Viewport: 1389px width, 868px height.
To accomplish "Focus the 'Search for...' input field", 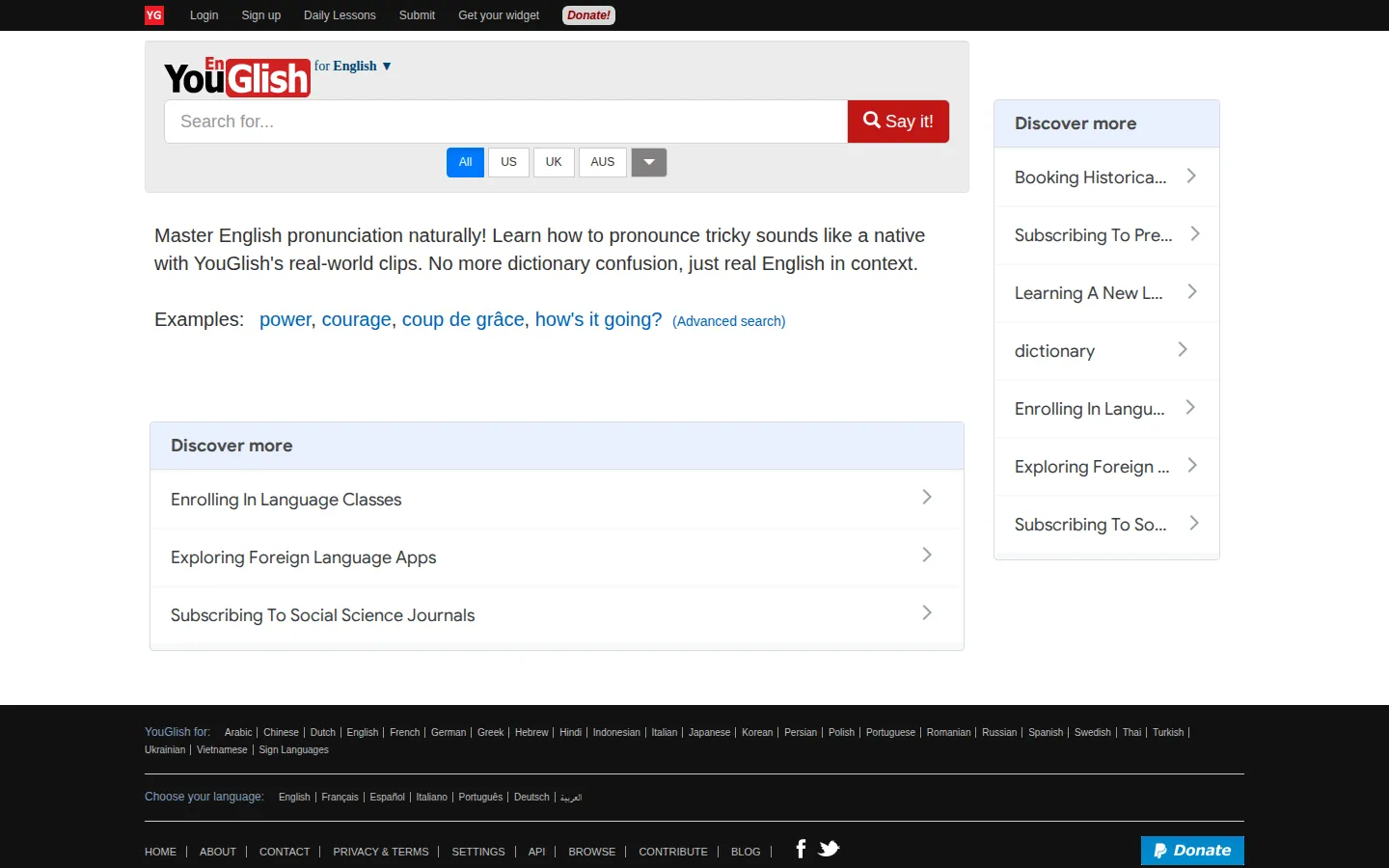I will coord(506,122).
